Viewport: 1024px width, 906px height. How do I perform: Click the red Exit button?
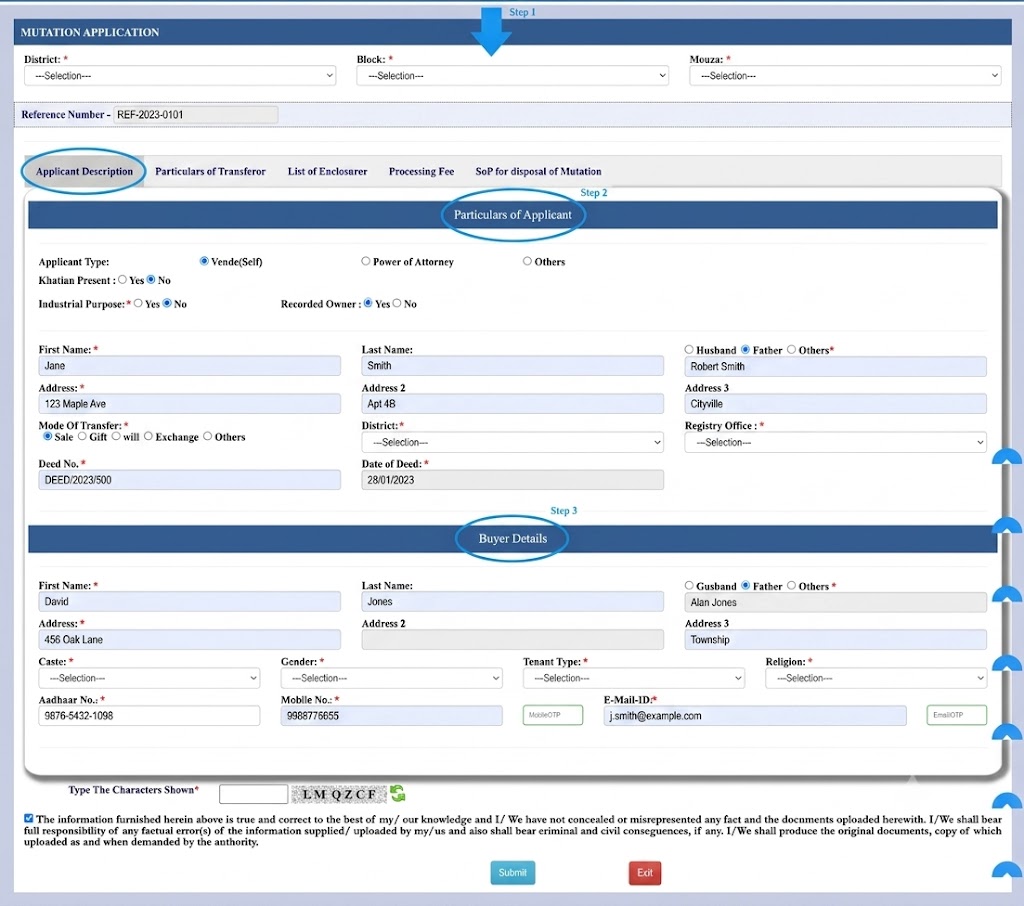click(x=645, y=873)
